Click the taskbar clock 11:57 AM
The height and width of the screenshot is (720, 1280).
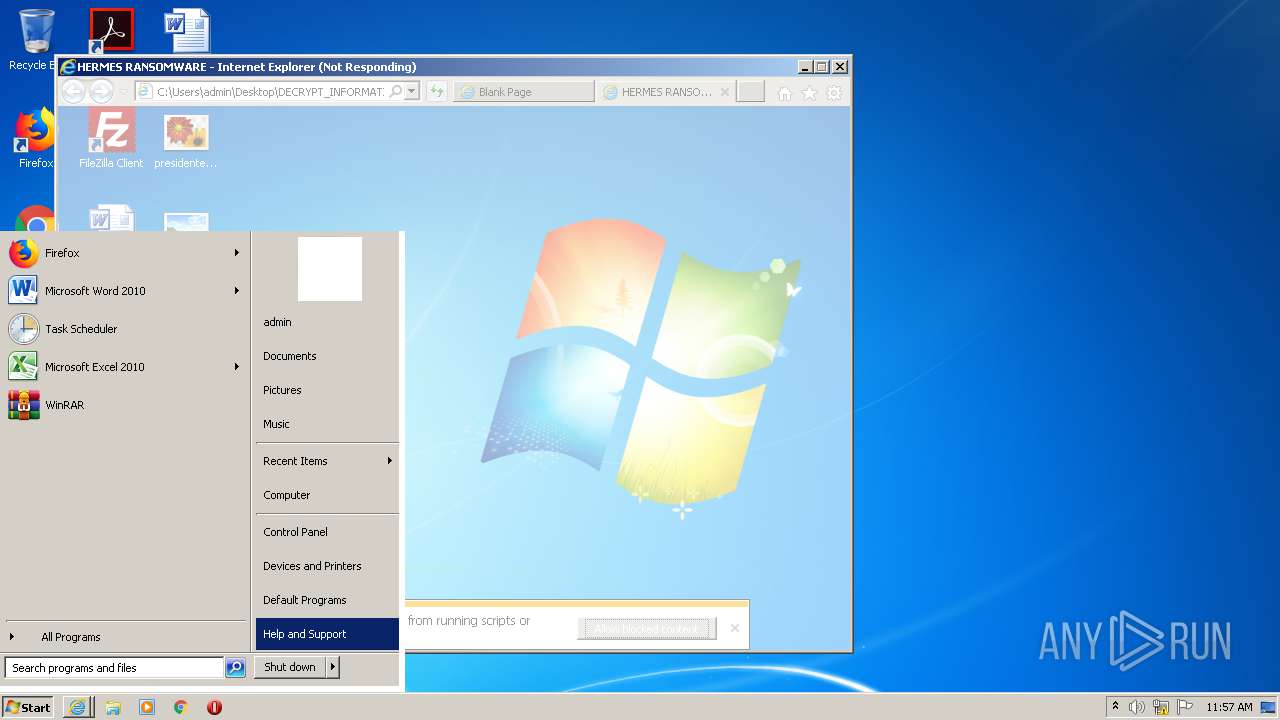(1229, 707)
